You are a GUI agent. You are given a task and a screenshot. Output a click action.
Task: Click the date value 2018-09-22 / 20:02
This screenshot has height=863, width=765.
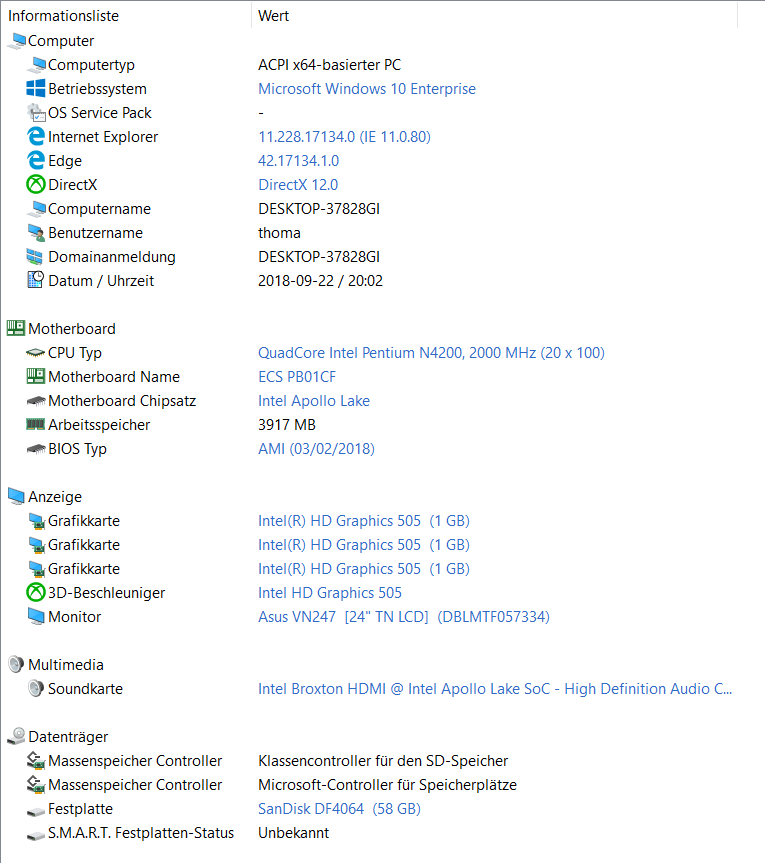coord(320,281)
